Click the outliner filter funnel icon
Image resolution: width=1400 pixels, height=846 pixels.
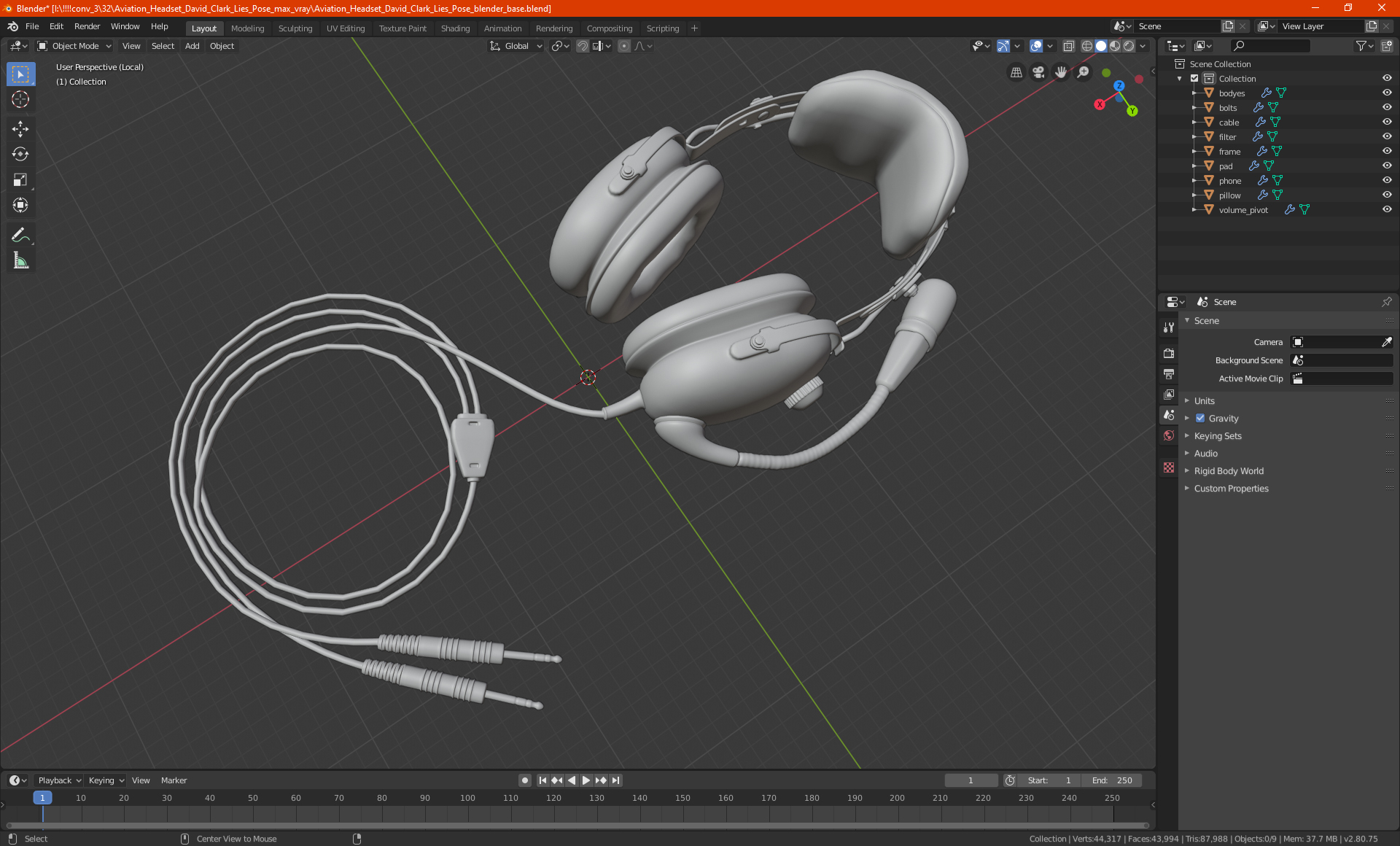point(1361,46)
